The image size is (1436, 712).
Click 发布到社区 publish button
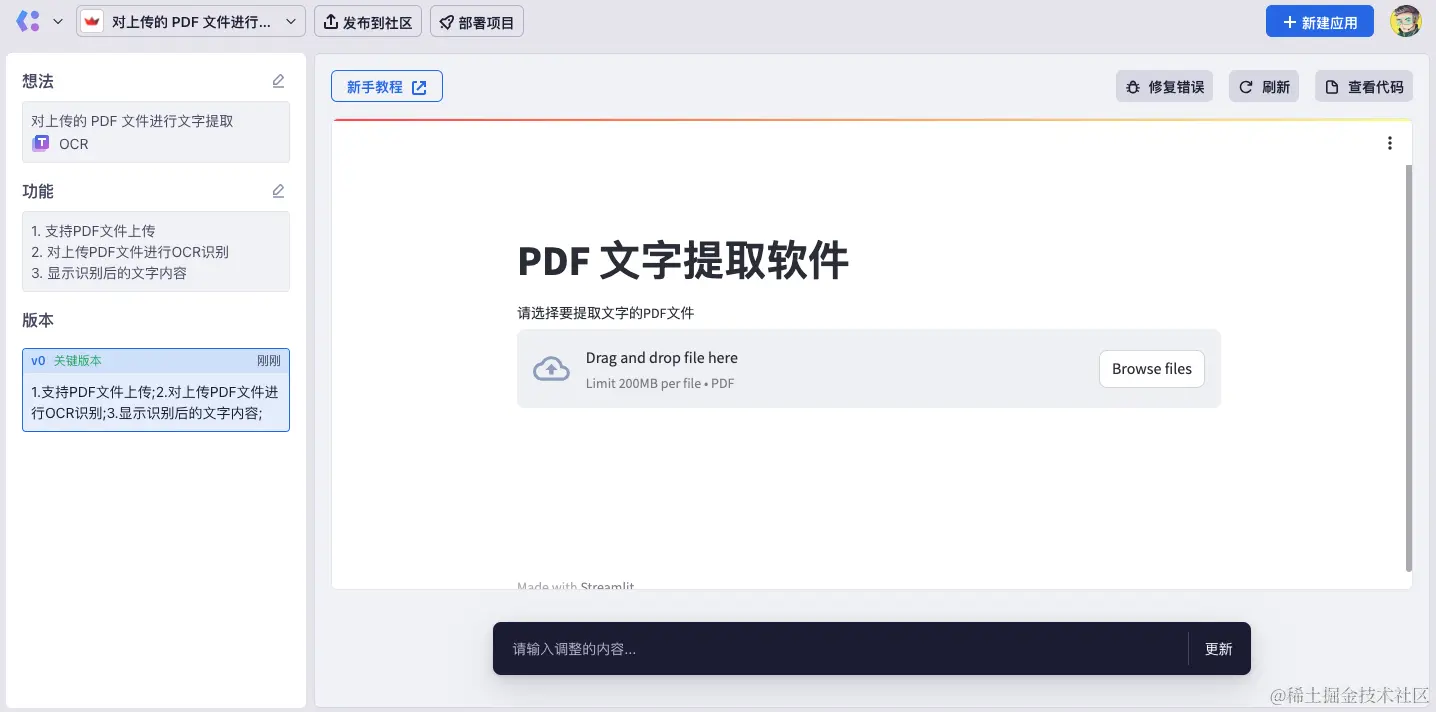coord(368,22)
